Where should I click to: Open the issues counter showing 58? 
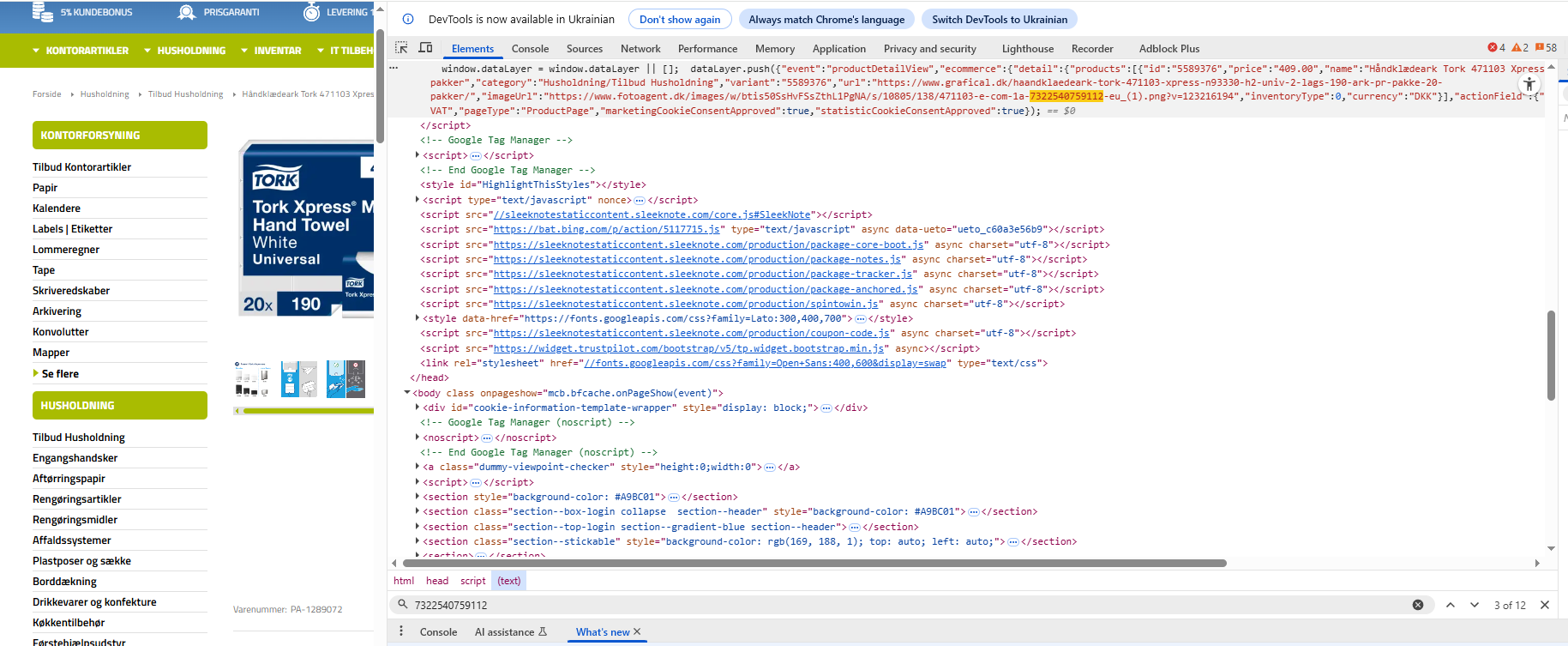coord(1546,47)
